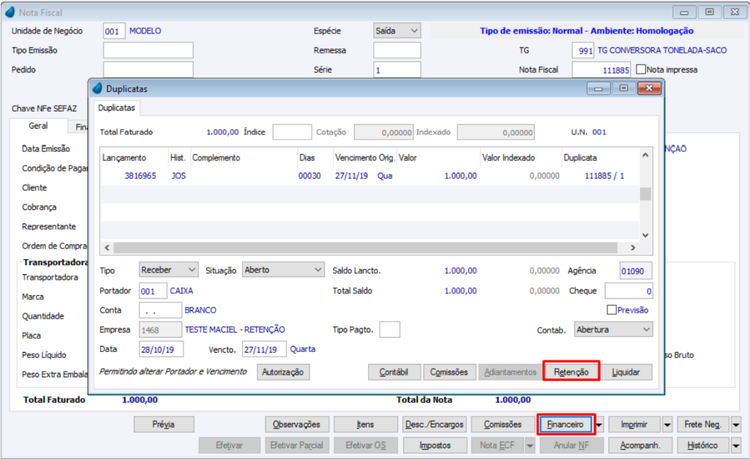Open the Espécie dropdown showing Saída
The image size is (750, 459).
click(397, 31)
